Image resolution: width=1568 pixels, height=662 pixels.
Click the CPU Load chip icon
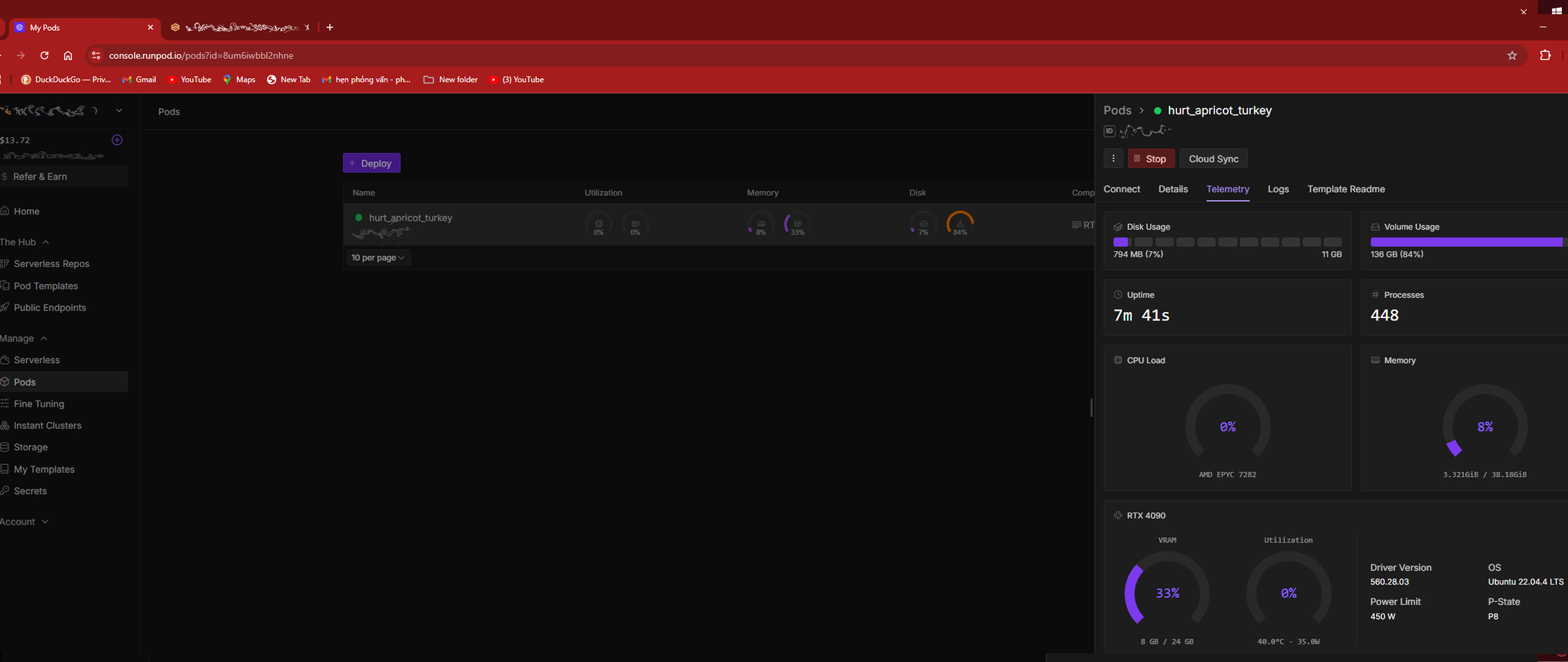point(1118,361)
